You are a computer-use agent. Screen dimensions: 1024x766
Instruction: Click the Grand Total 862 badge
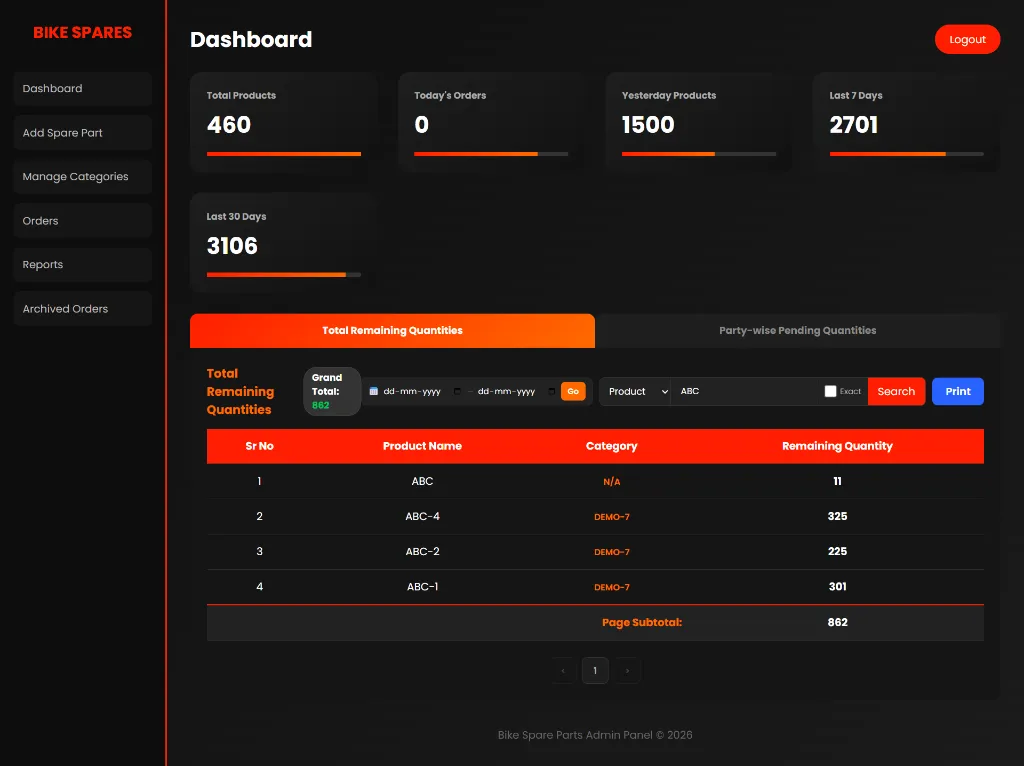point(332,391)
